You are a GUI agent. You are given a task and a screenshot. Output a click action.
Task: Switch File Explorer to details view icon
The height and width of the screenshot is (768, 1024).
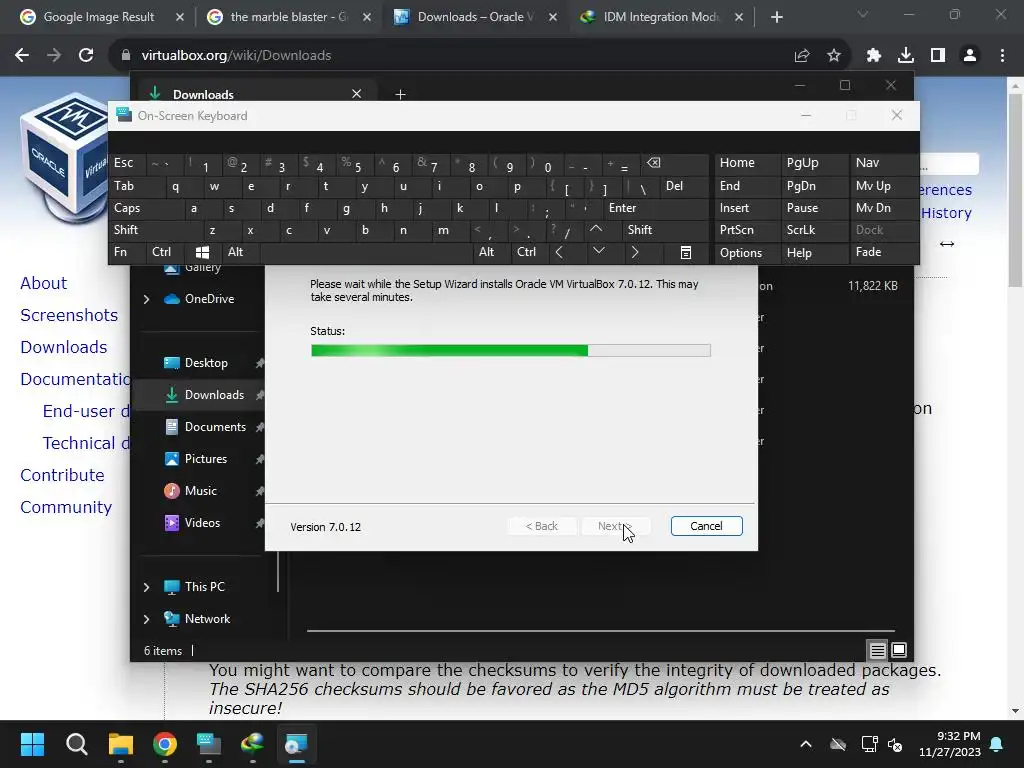click(x=877, y=650)
